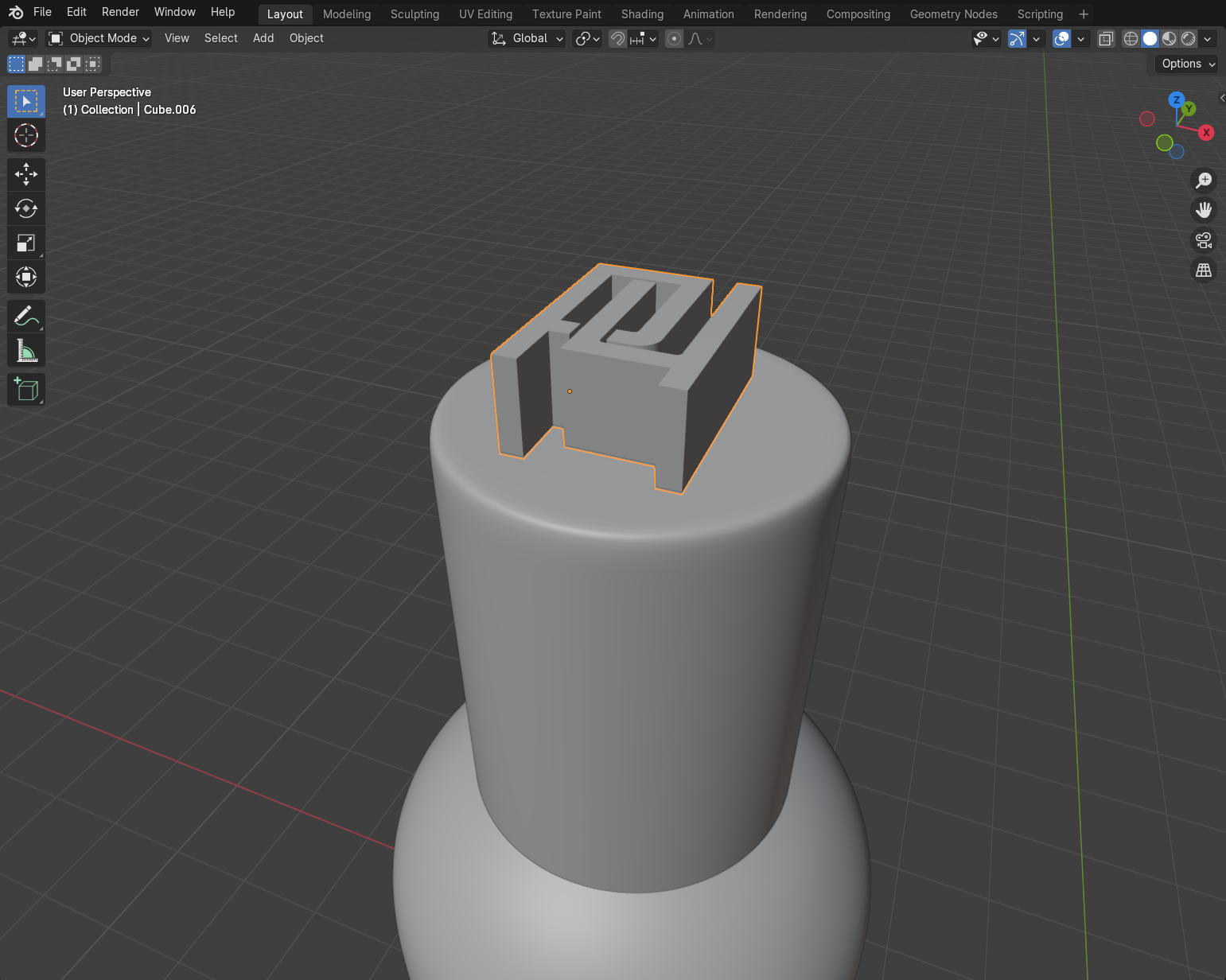Switch to wireframe shading
The height and width of the screenshot is (980, 1226).
1131,38
